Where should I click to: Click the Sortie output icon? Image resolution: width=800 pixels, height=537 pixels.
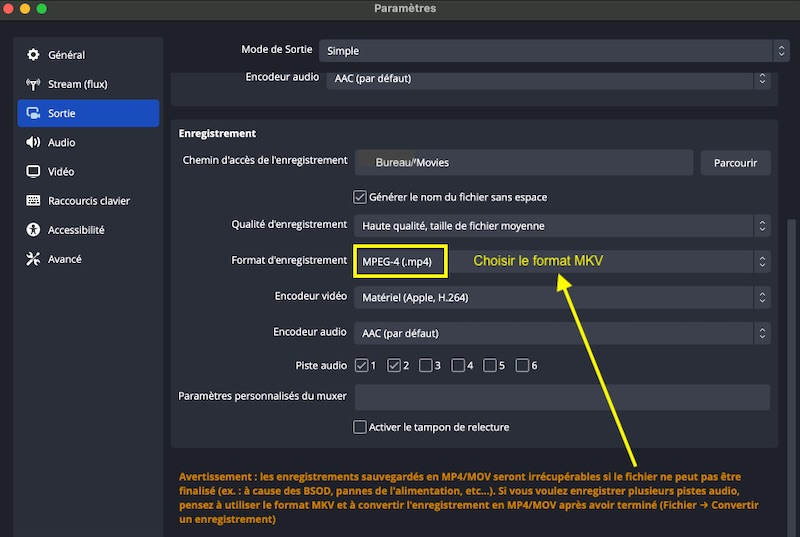(33, 113)
